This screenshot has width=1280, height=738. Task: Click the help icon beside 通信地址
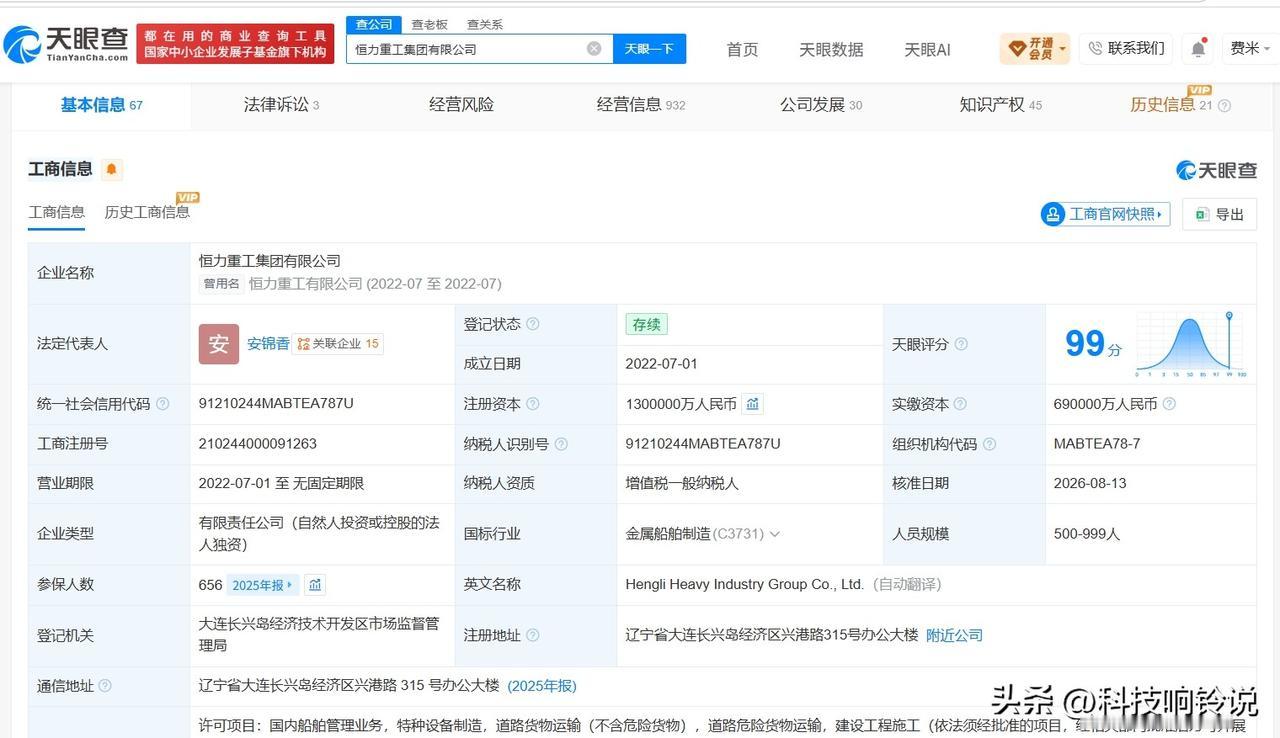pyautogui.click(x=105, y=686)
